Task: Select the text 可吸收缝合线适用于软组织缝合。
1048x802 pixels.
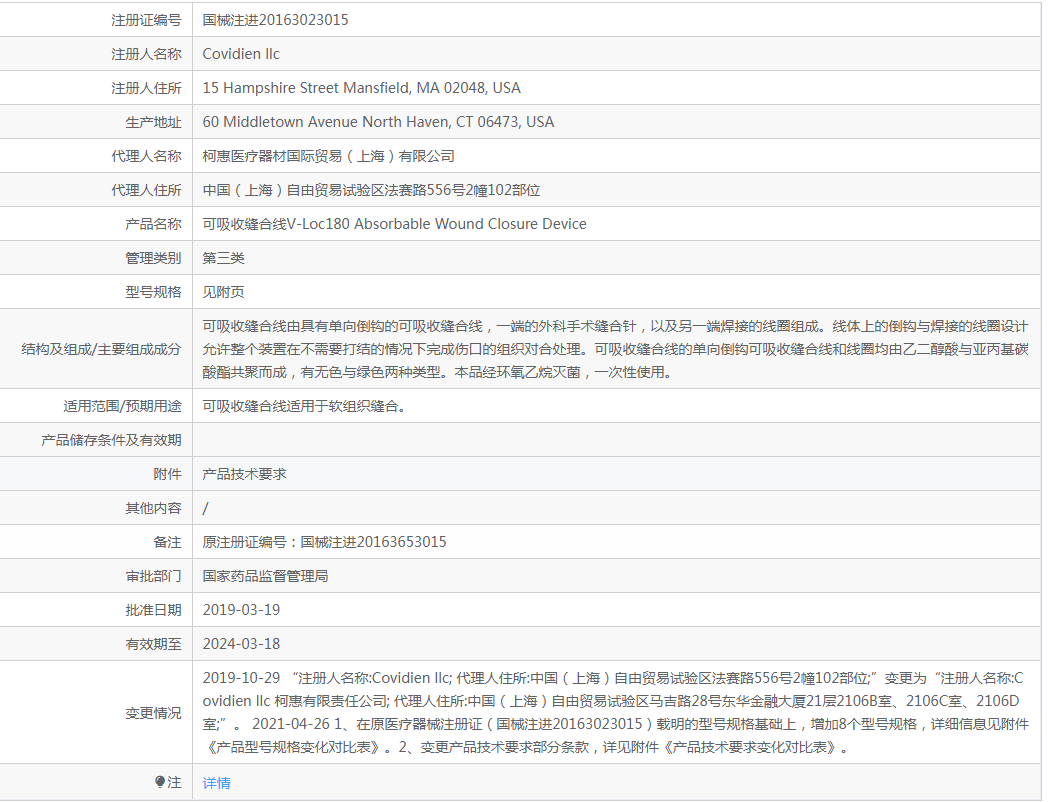Action: 304,406
